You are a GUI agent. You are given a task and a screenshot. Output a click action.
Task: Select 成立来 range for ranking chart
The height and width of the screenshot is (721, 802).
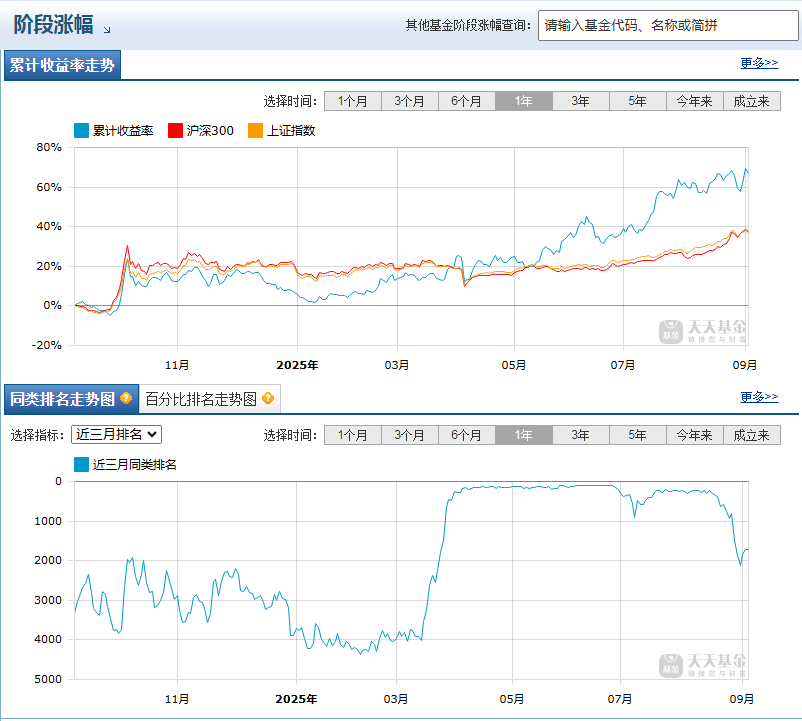(752, 435)
